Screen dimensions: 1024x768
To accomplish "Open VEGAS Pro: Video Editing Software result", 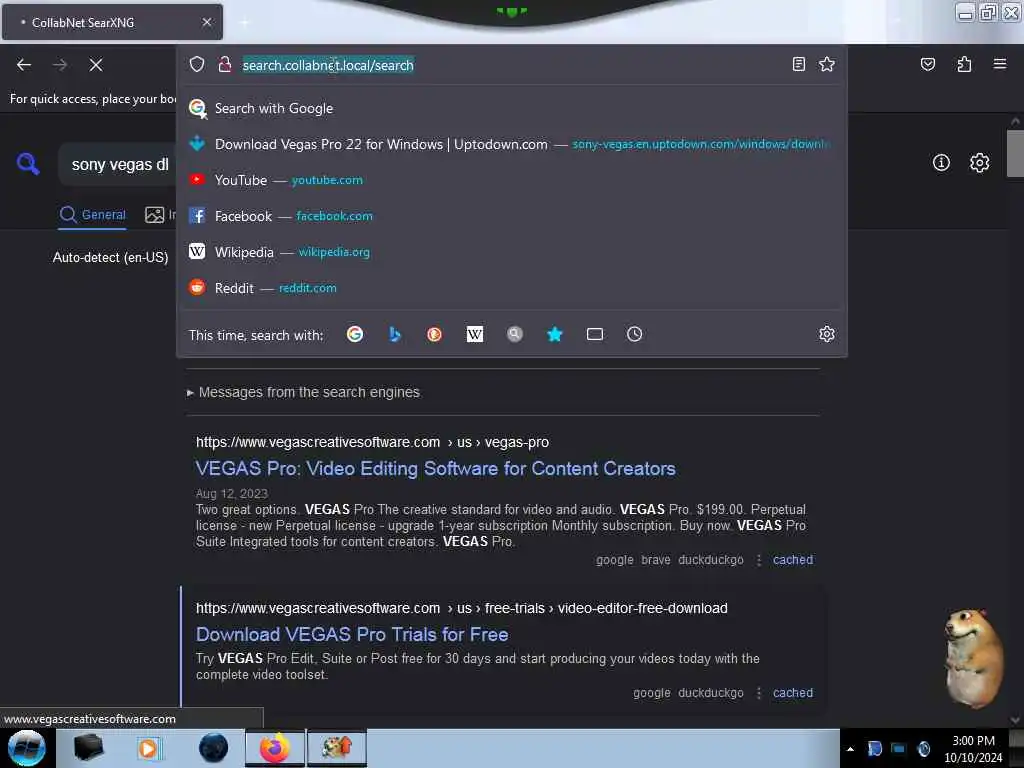I will 436,468.
